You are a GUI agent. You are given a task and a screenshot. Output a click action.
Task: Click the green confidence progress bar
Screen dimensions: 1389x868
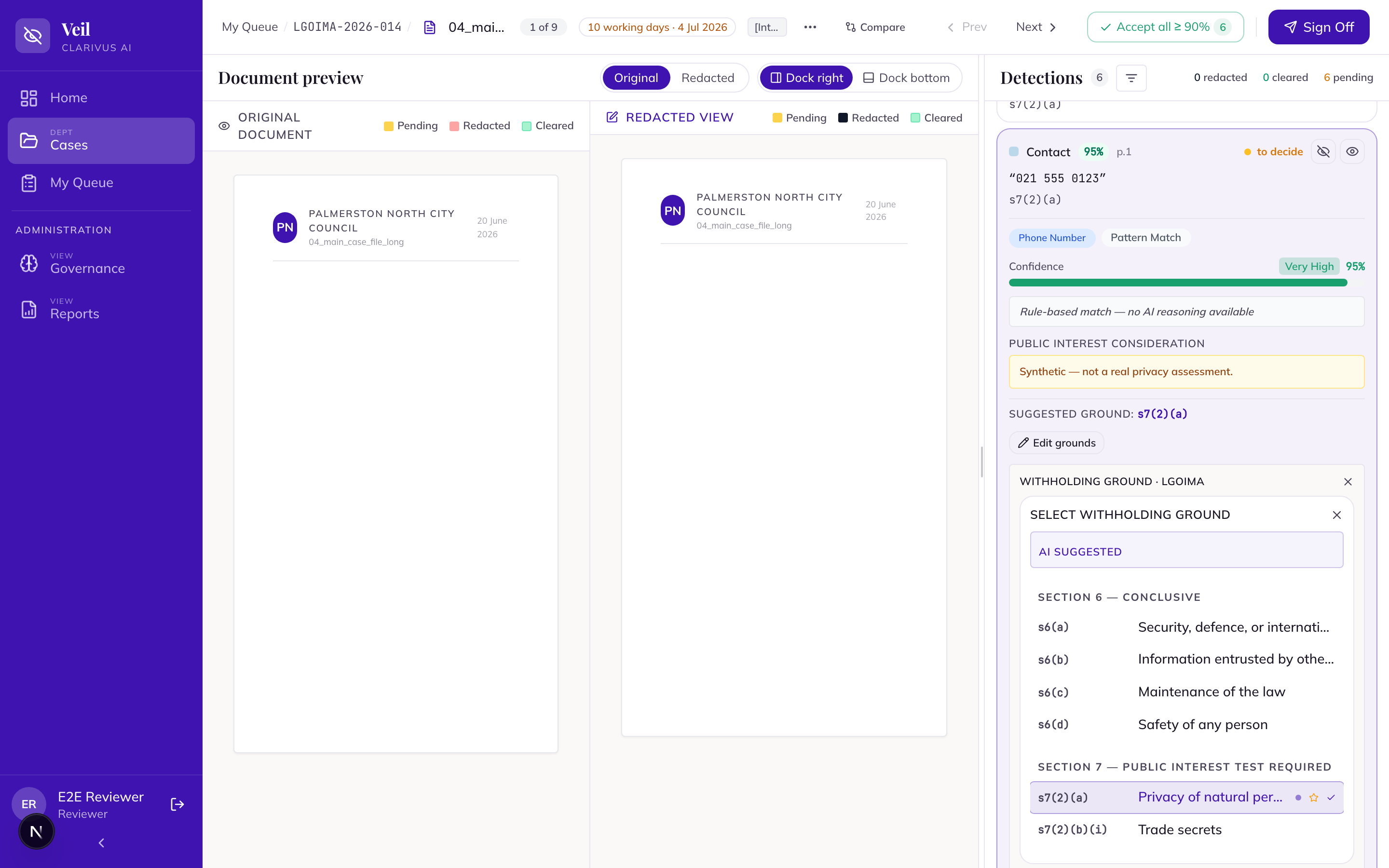[1178, 283]
